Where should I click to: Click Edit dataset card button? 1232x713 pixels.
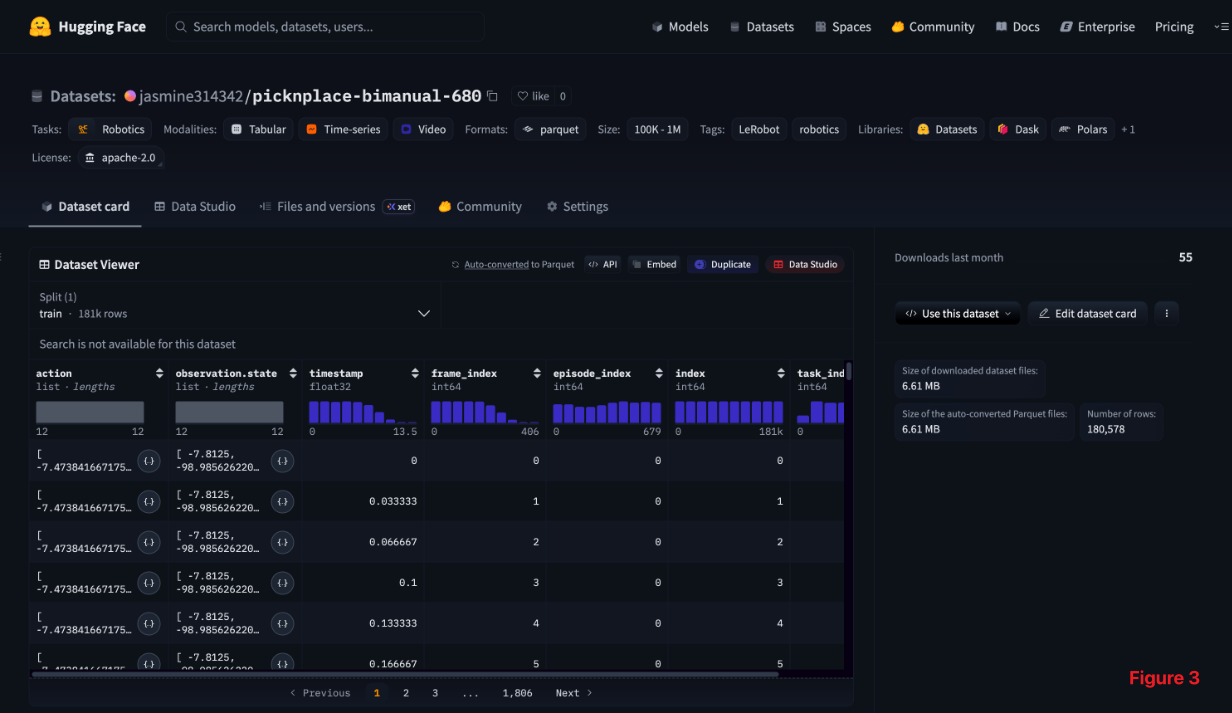[1088, 313]
